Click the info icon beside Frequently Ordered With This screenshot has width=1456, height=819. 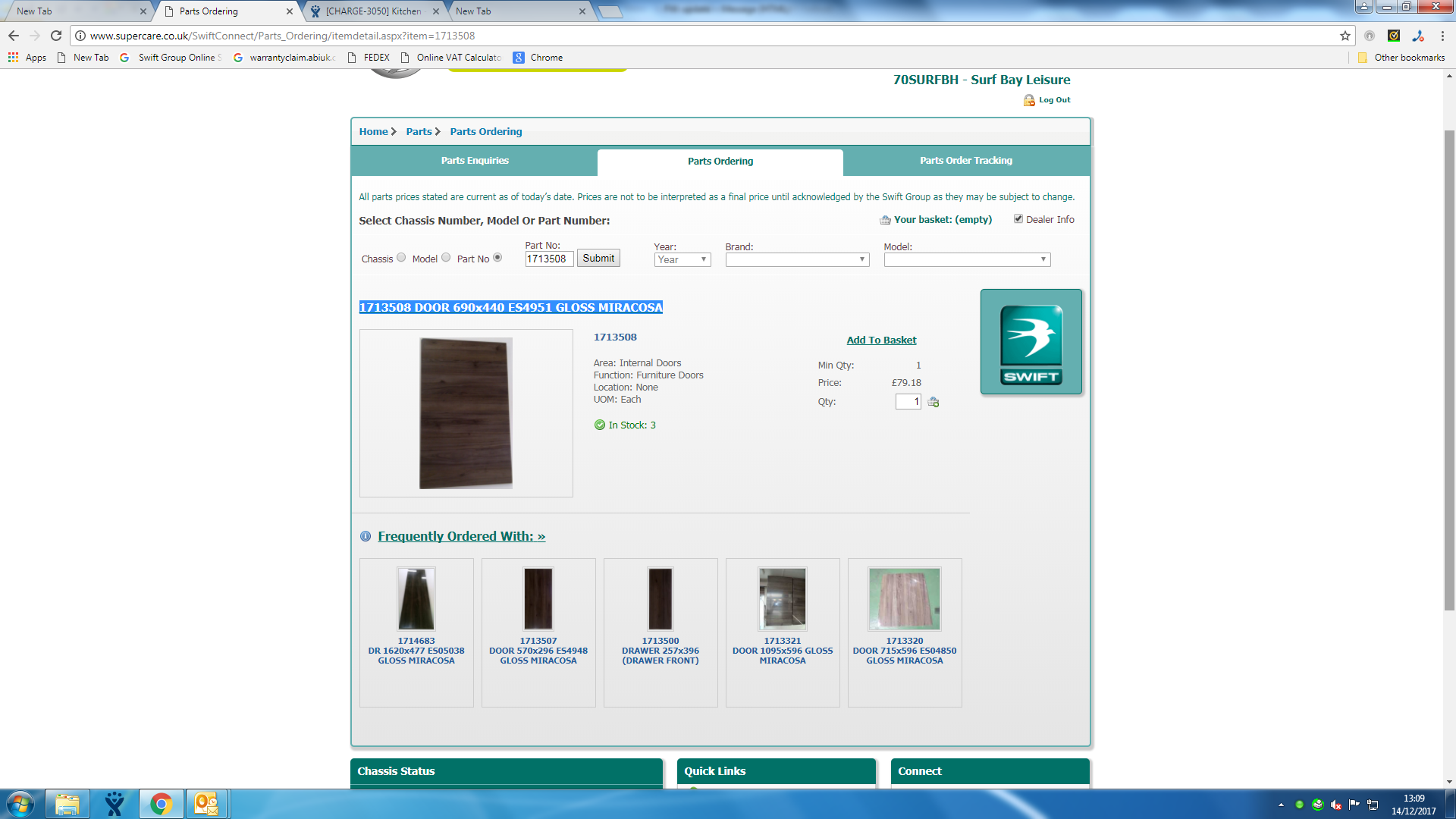click(366, 536)
